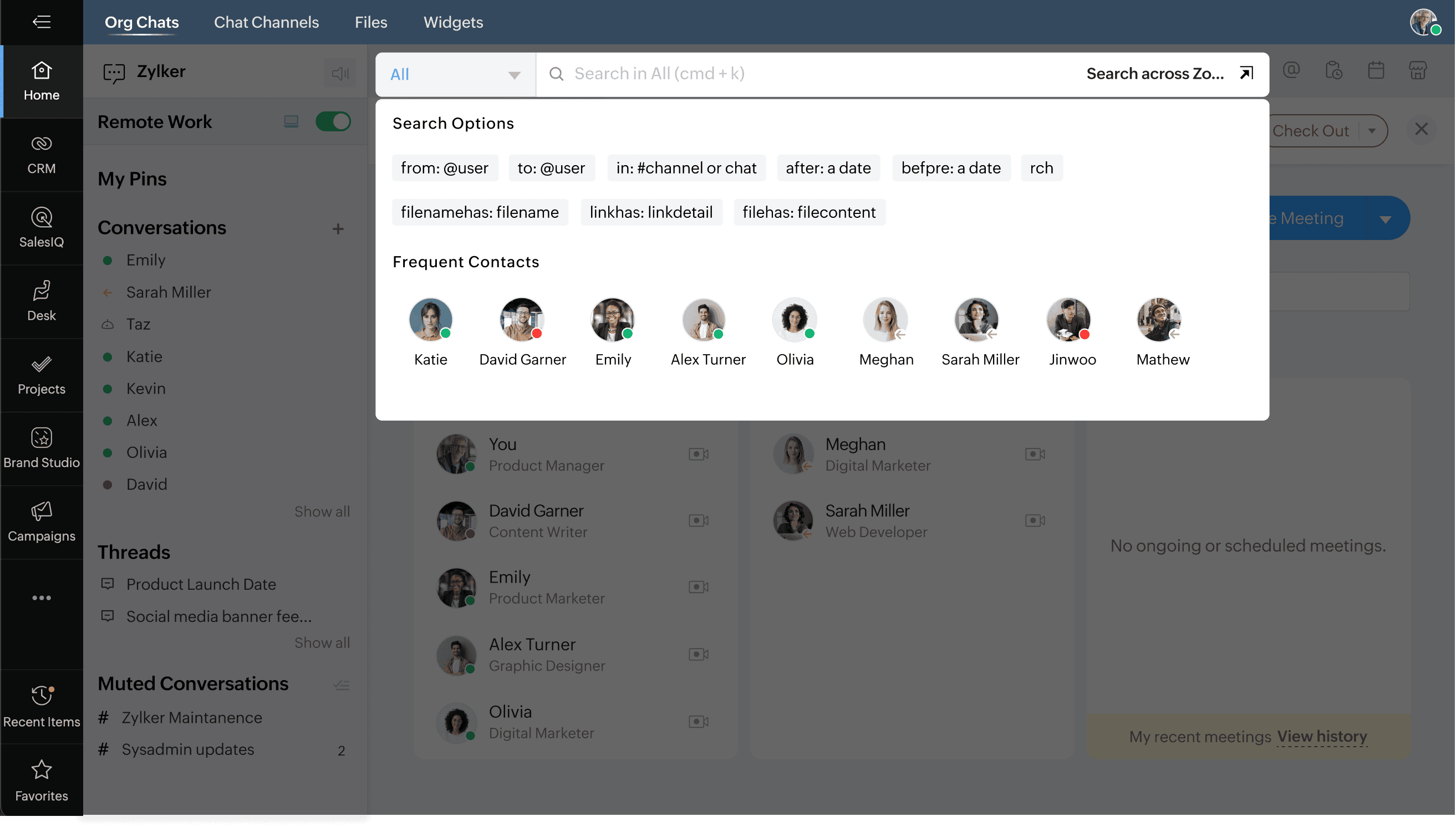Open SalesIQ from the sidebar
Image resolution: width=1456 pixels, height=827 pixels.
[42, 228]
